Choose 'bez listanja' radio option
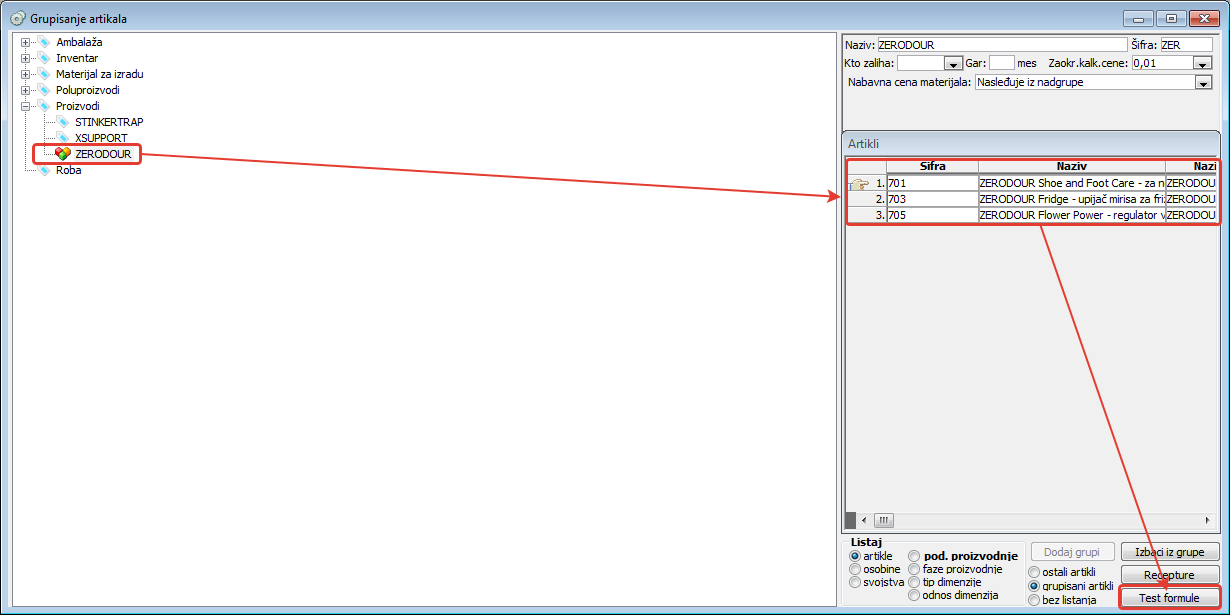 coord(1034,600)
